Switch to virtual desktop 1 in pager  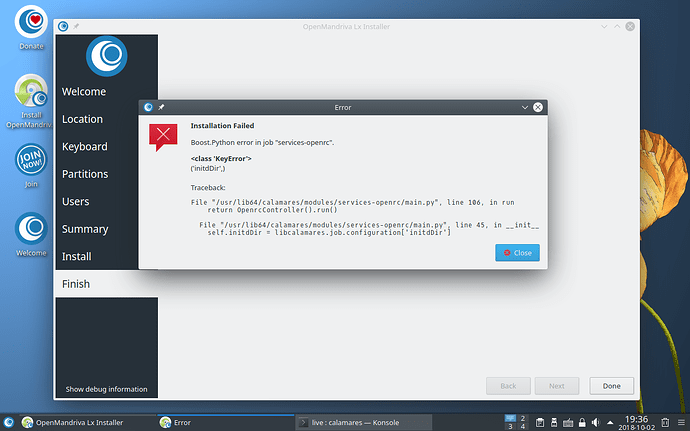(510, 418)
